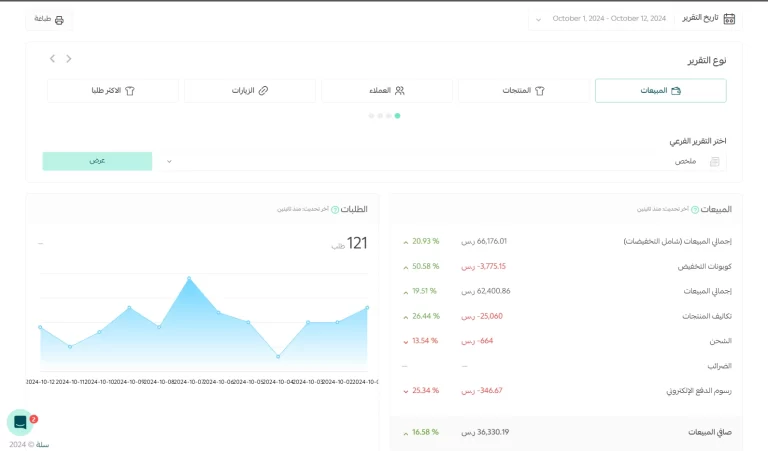Open the October 2024 date range dropdown

pyautogui.click(x=610, y=19)
